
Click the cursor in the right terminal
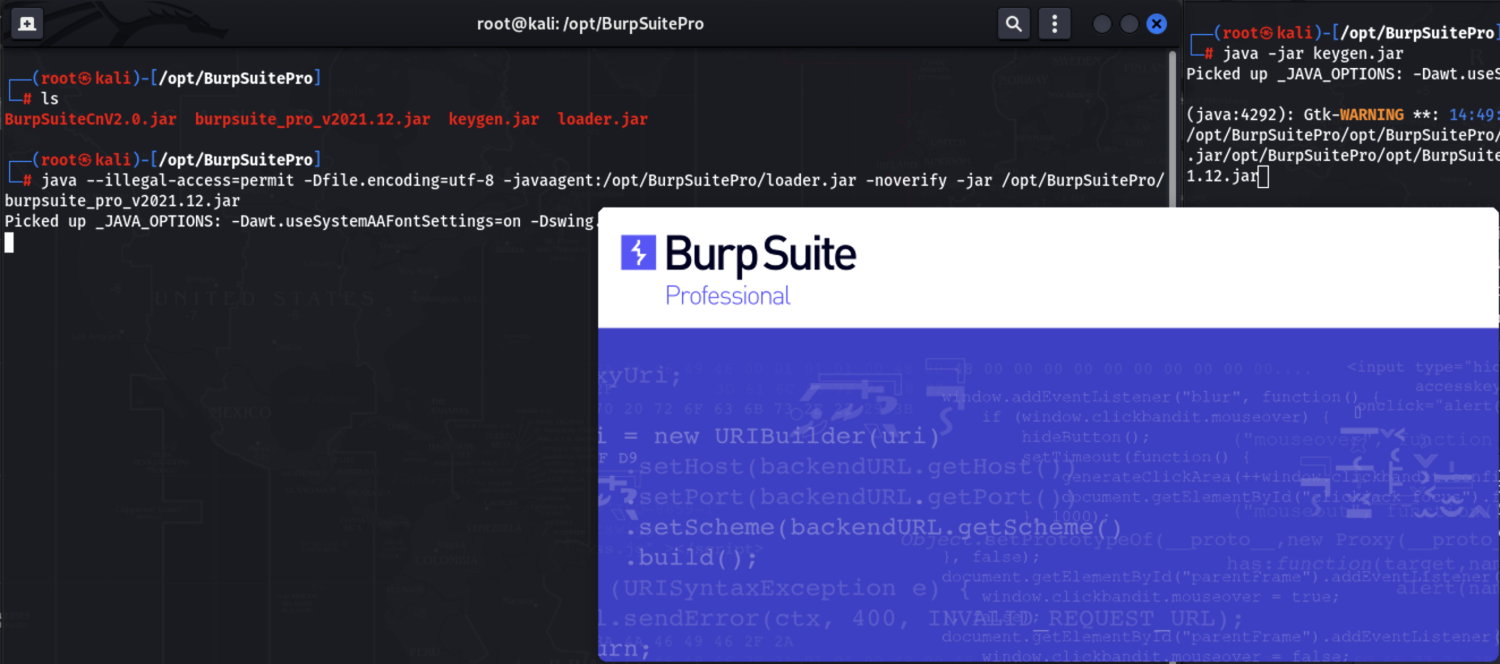click(x=1264, y=177)
